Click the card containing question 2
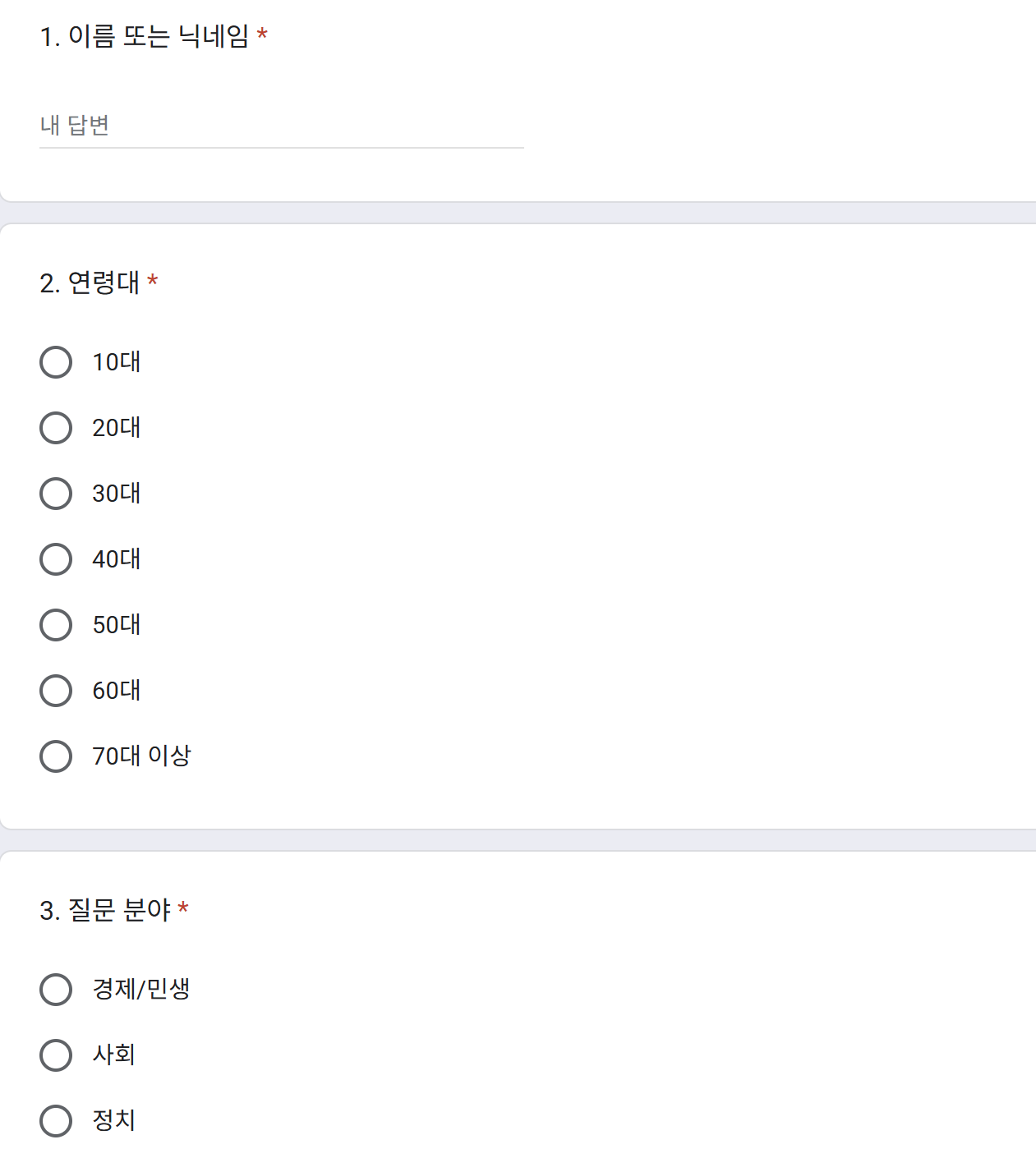 pyautogui.click(x=518, y=526)
